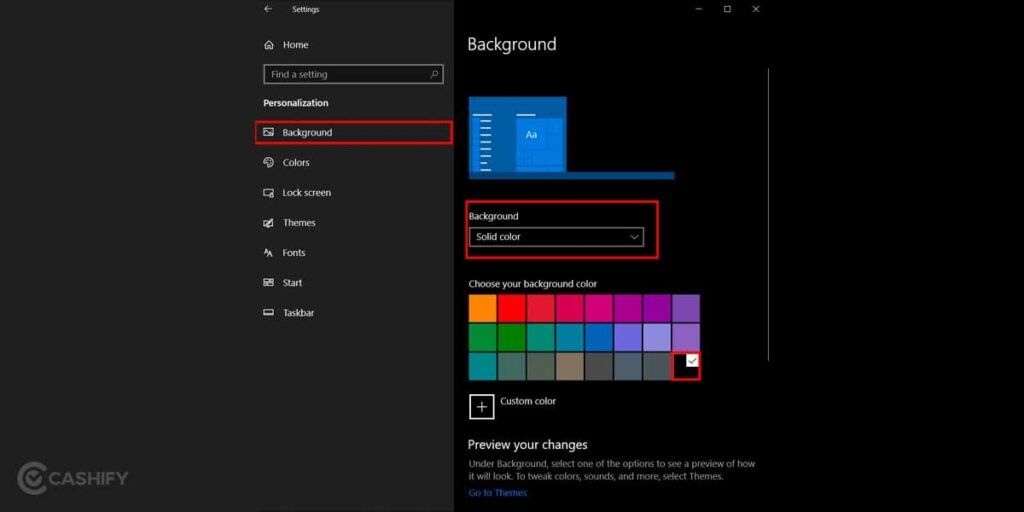
Task: Open the Lock screen settings
Action: pos(297,193)
